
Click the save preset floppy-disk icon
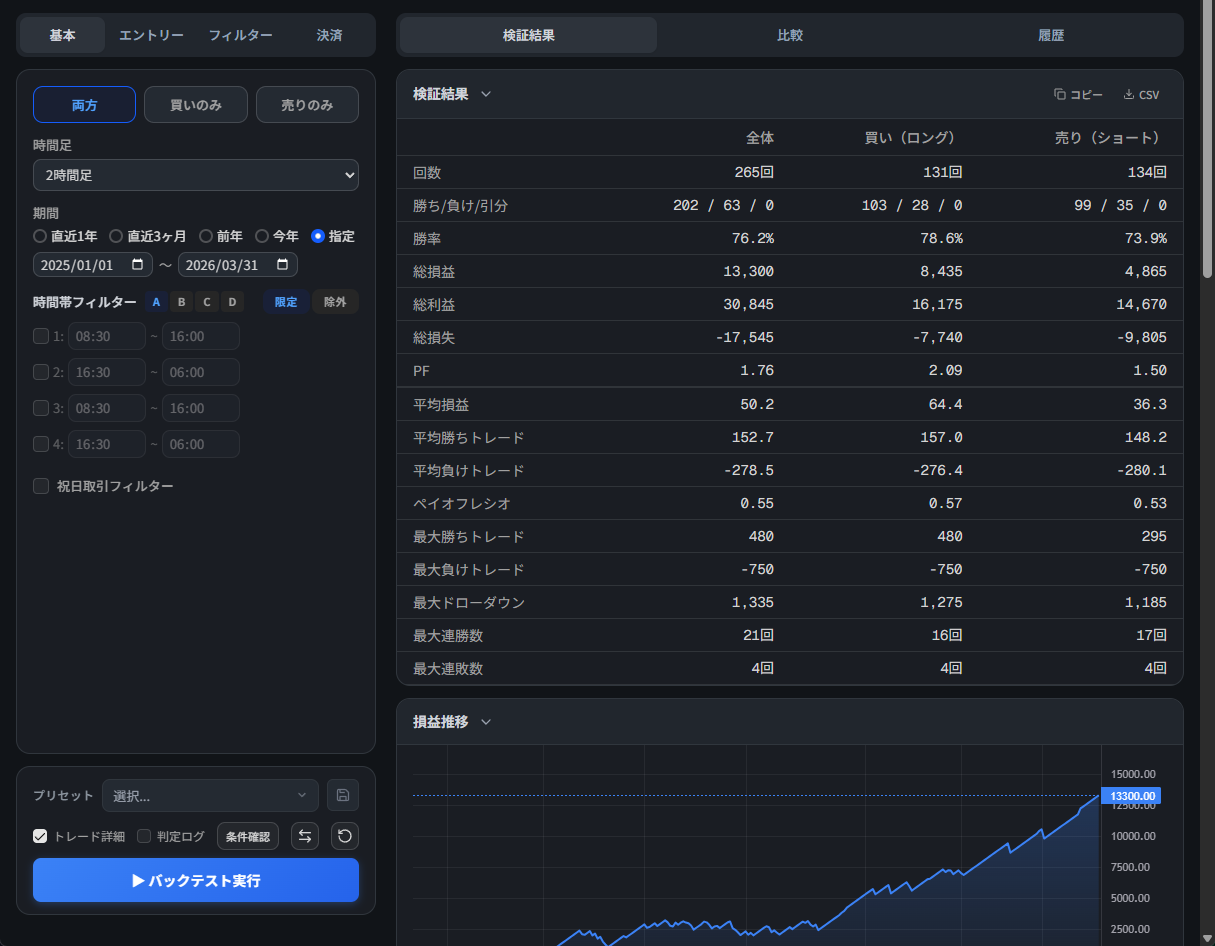pyautogui.click(x=343, y=795)
